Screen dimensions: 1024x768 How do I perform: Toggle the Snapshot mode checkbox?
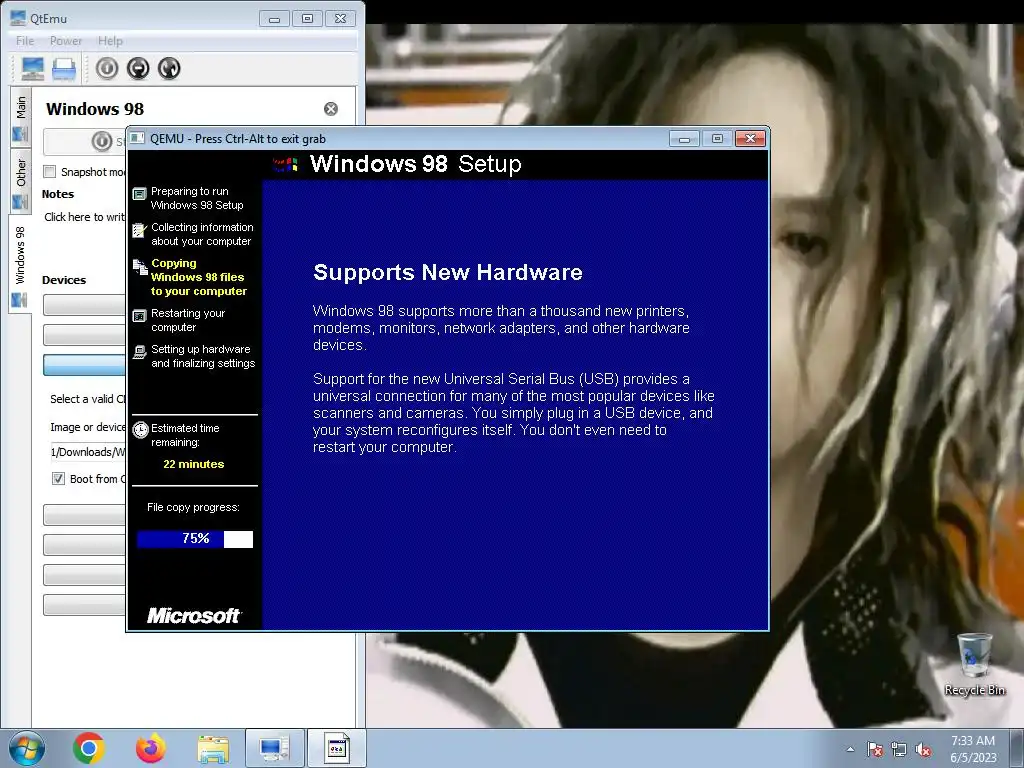point(50,172)
